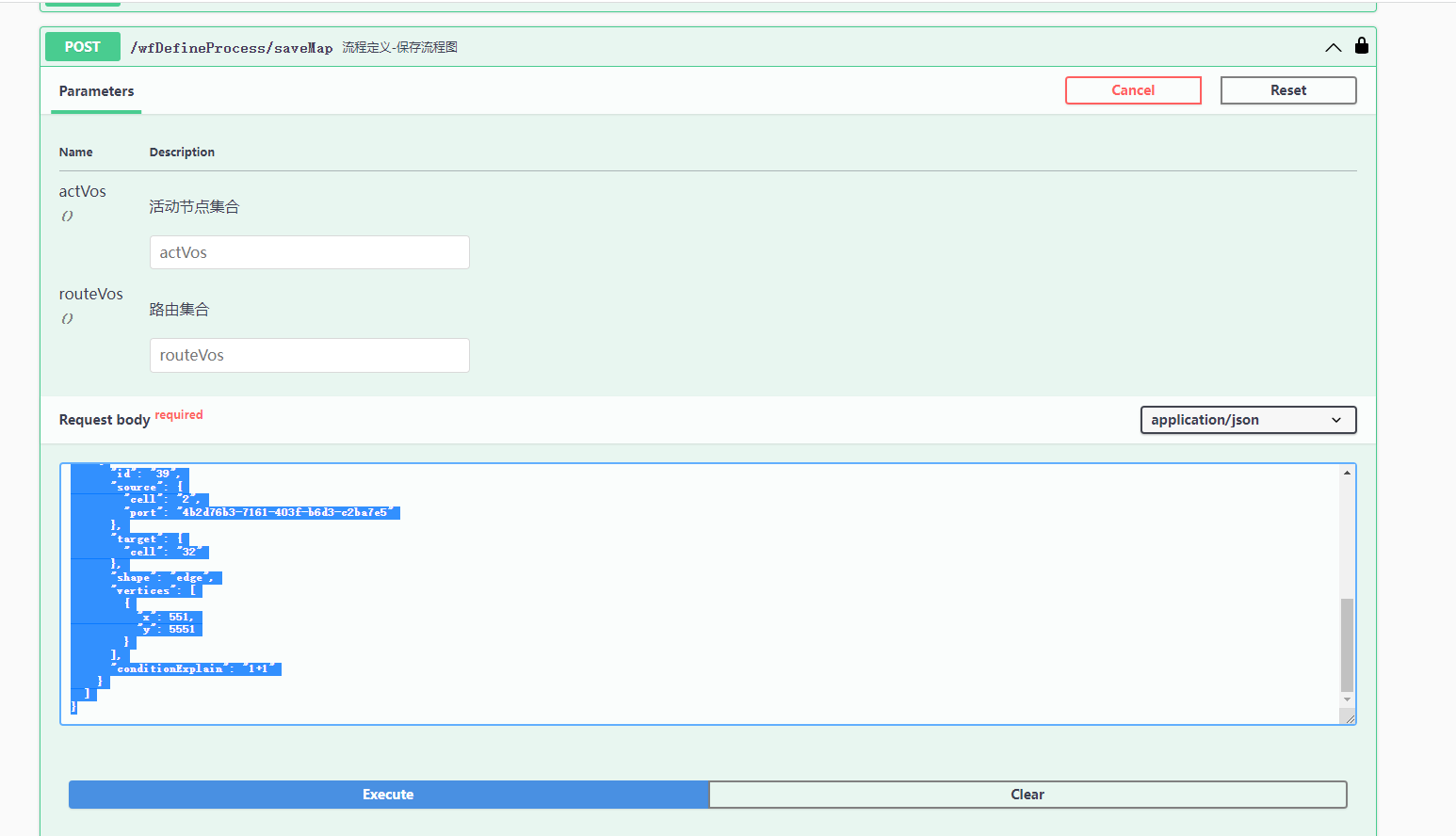The image size is (1456, 836).
Task: Click the "Request body" heading
Action: coord(105,420)
